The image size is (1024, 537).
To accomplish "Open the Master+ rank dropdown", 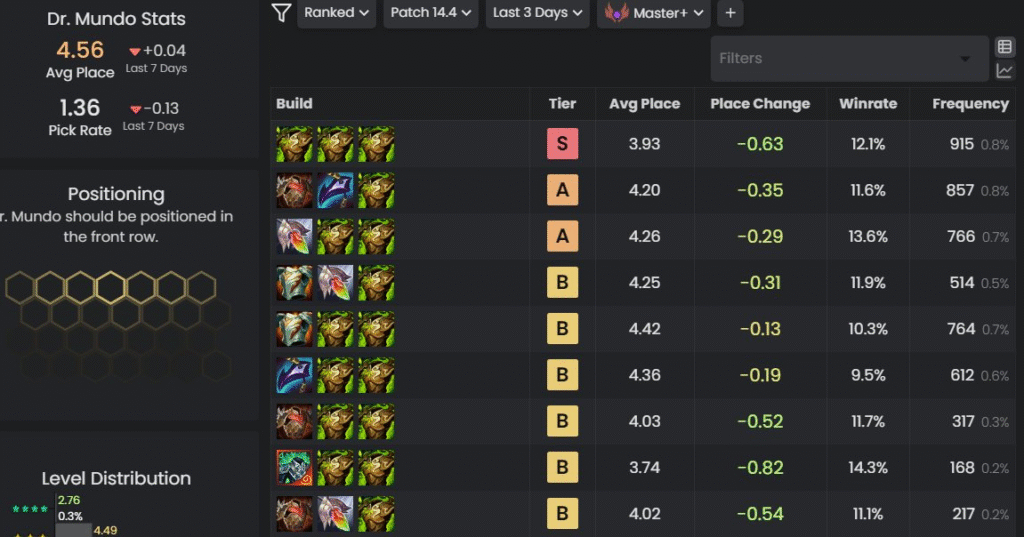I will click(654, 12).
